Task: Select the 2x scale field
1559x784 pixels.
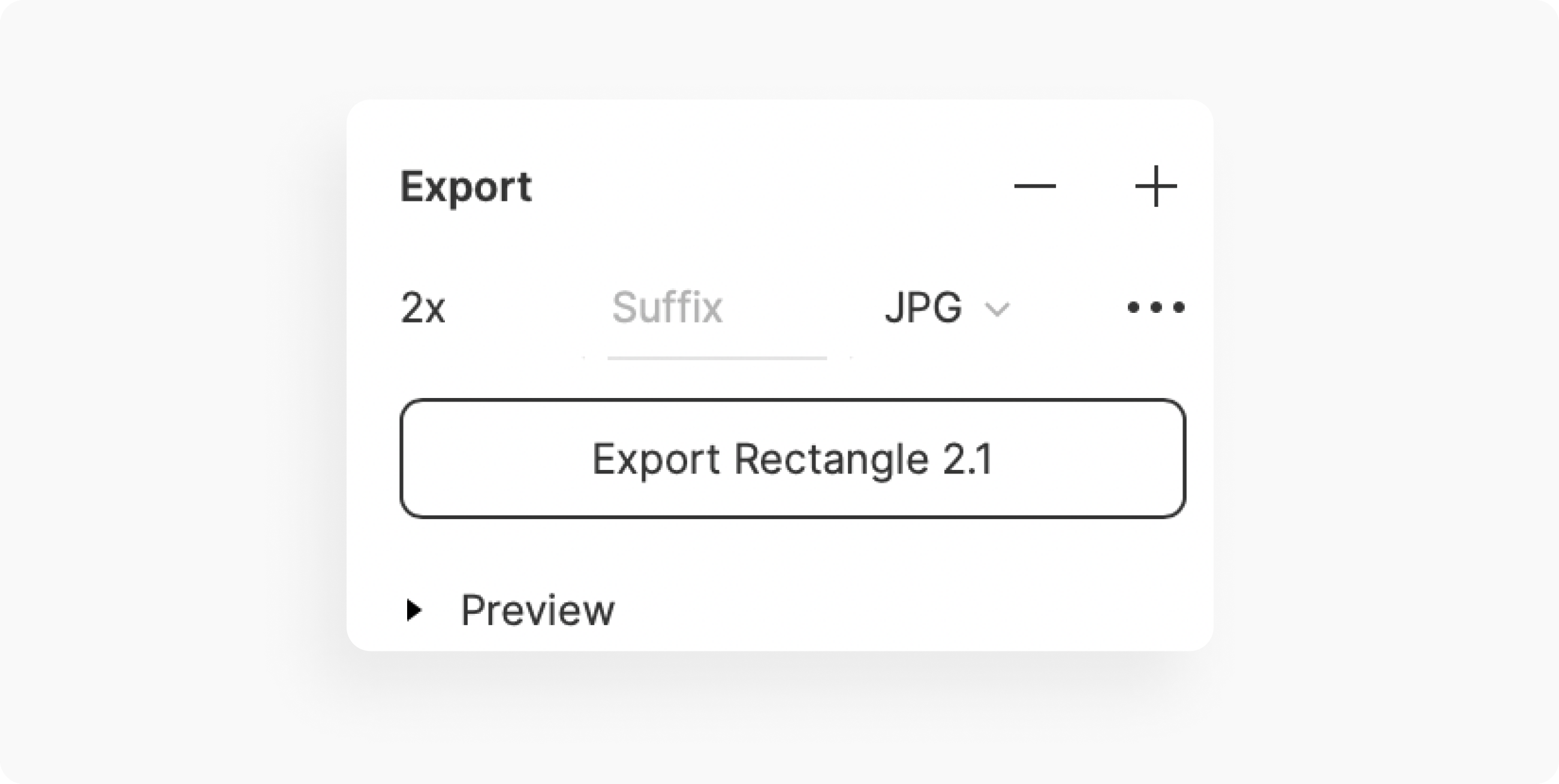Action: pyautogui.click(x=423, y=308)
